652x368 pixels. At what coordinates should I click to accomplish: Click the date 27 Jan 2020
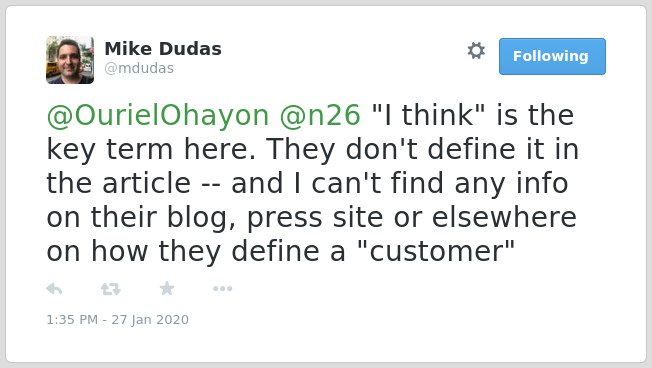(150, 319)
